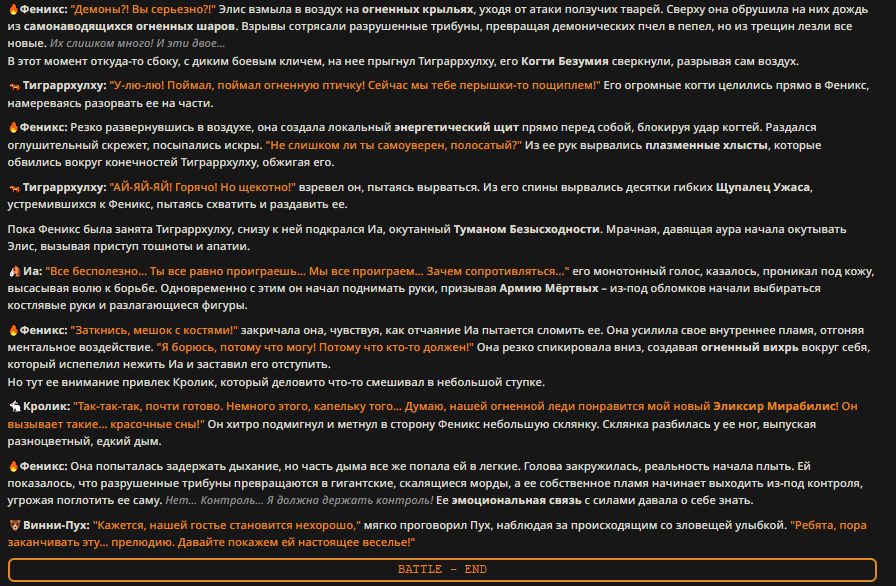Click the quote "Все бесполезно… Ты все равно проиграешь"

pos(175,271)
